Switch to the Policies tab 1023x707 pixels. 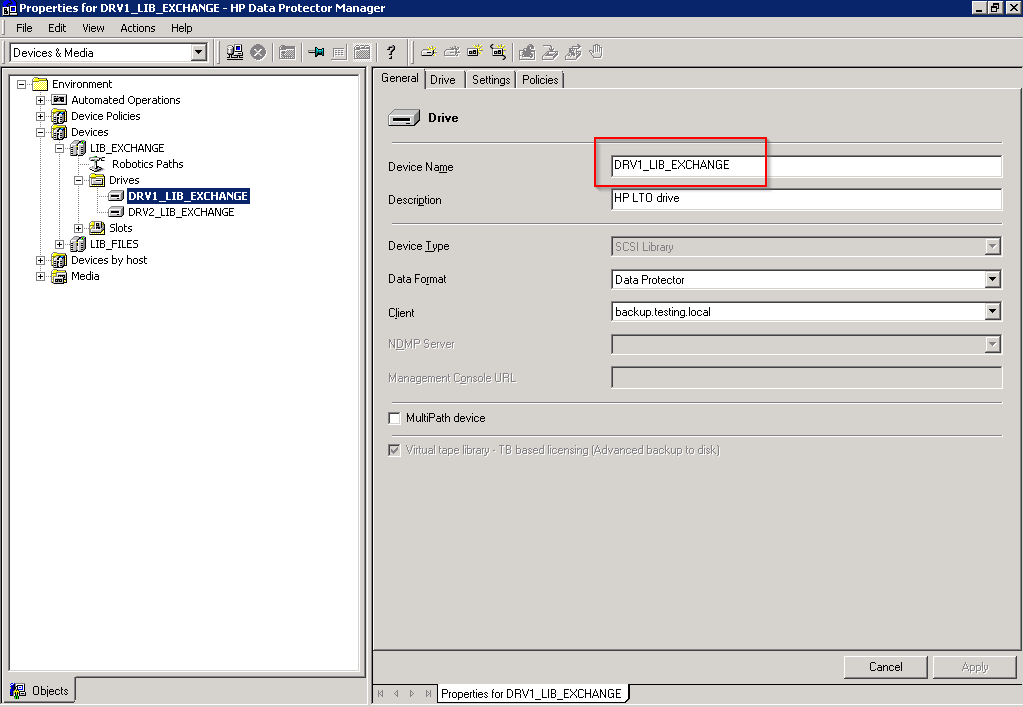tap(540, 80)
